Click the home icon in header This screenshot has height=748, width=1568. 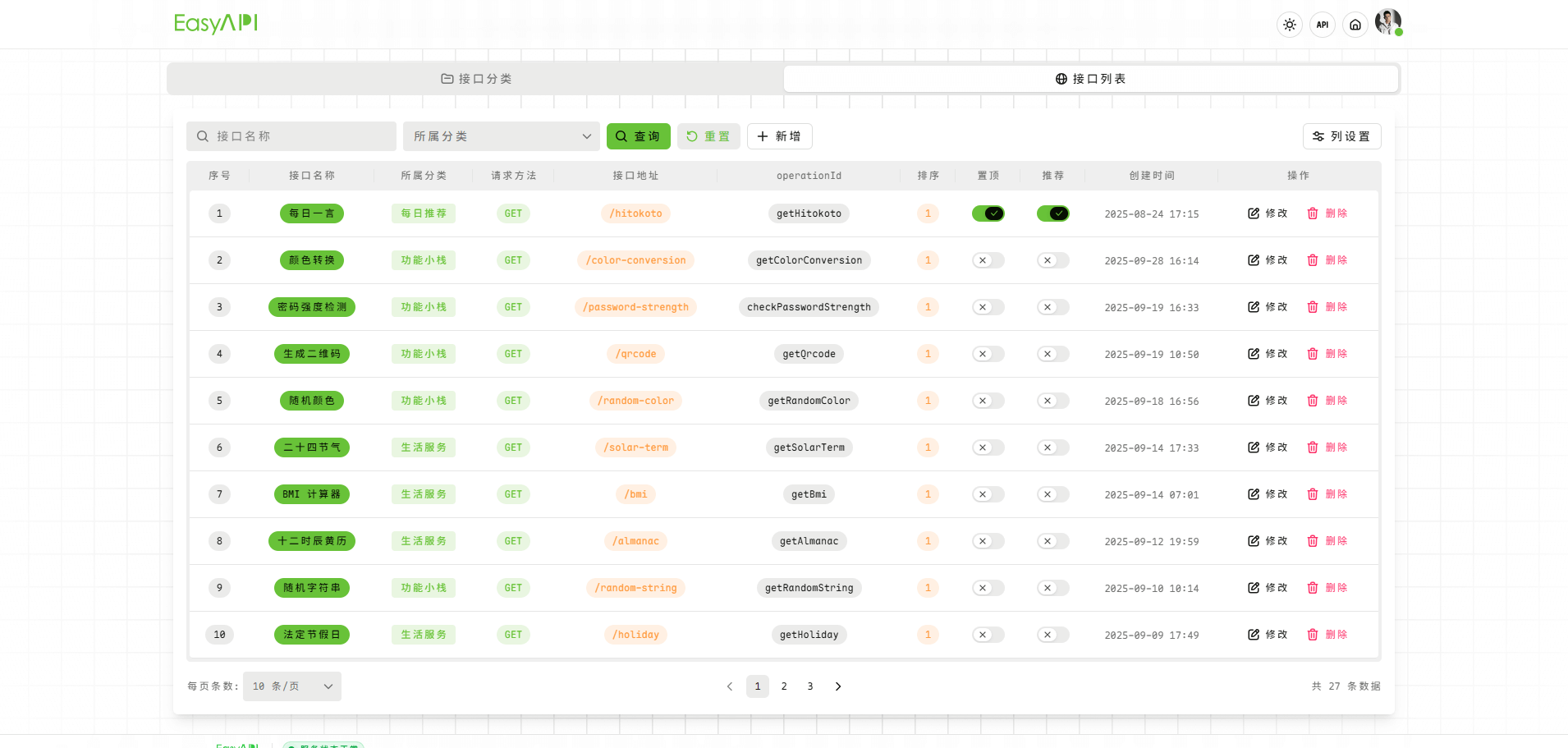point(1355,25)
